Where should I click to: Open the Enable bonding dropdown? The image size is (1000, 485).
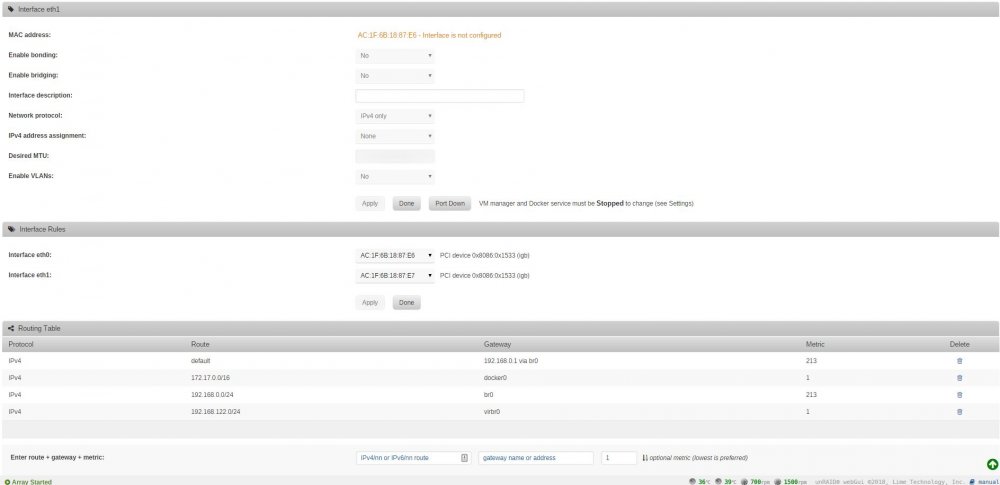tap(395, 56)
